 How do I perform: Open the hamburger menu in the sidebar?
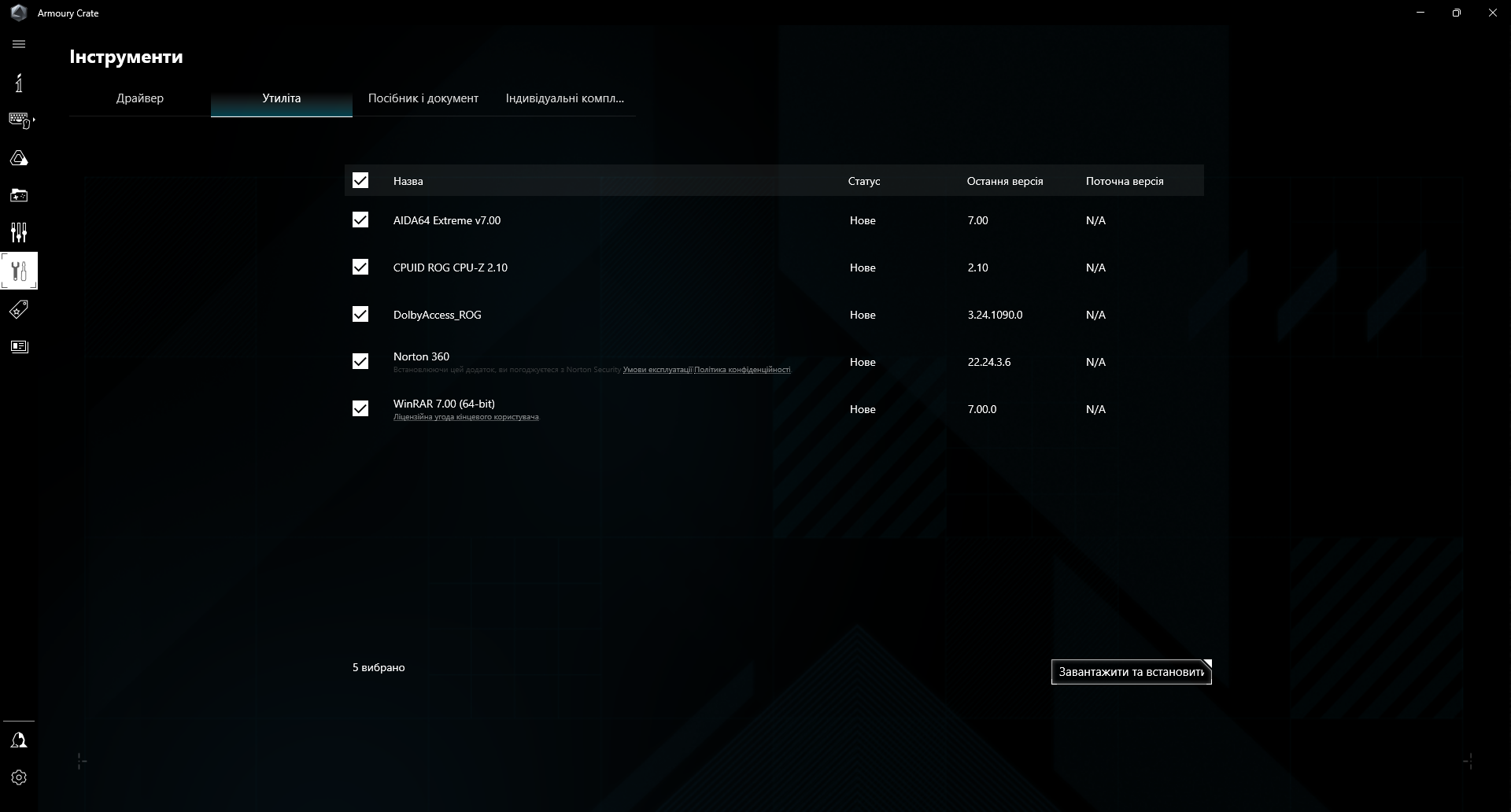(19, 44)
